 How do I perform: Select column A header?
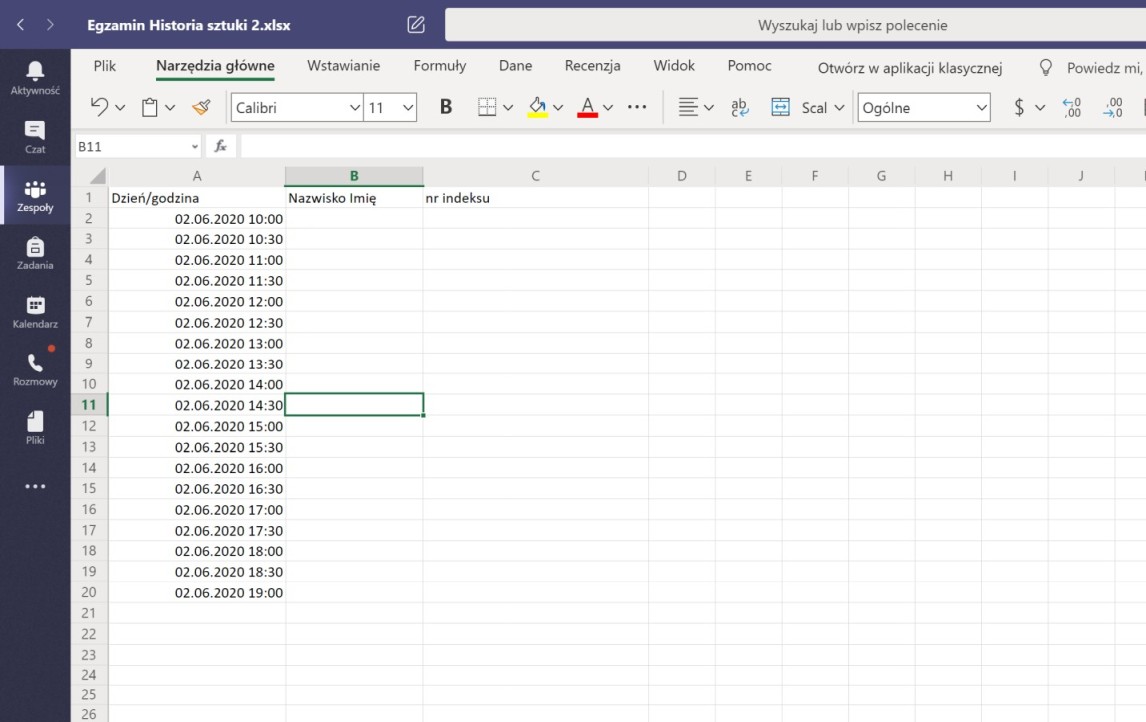pyautogui.click(x=197, y=176)
